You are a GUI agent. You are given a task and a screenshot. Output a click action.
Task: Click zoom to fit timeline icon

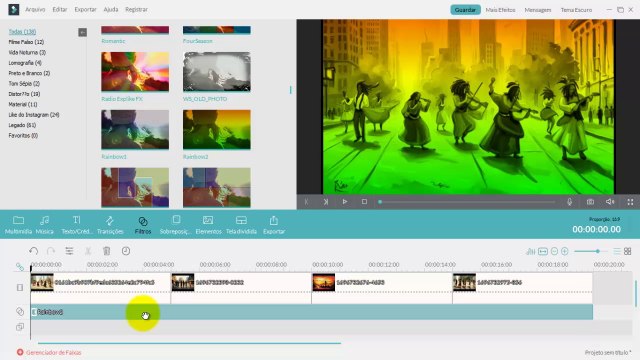pyautogui.click(x=543, y=251)
